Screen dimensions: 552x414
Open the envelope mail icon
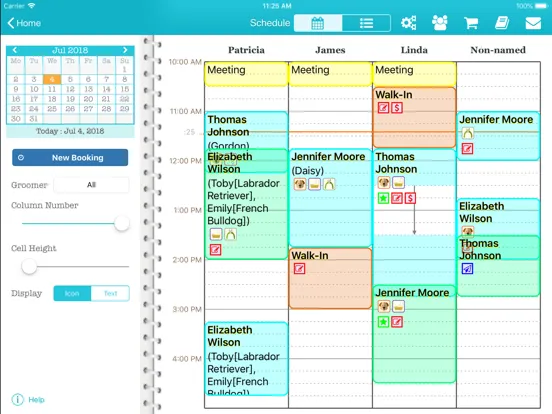[533, 23]
